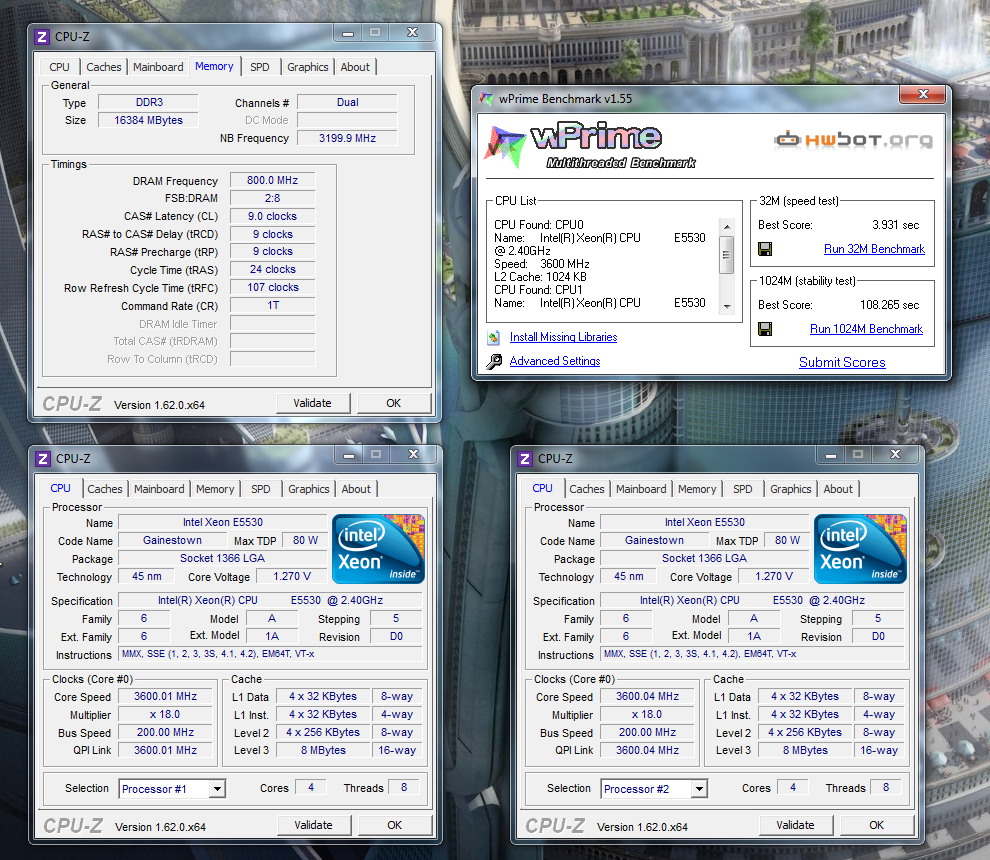Screen dimensions: 990x860
Task: Click OK in the Processor #1 window
Action: tap(395, 825)
